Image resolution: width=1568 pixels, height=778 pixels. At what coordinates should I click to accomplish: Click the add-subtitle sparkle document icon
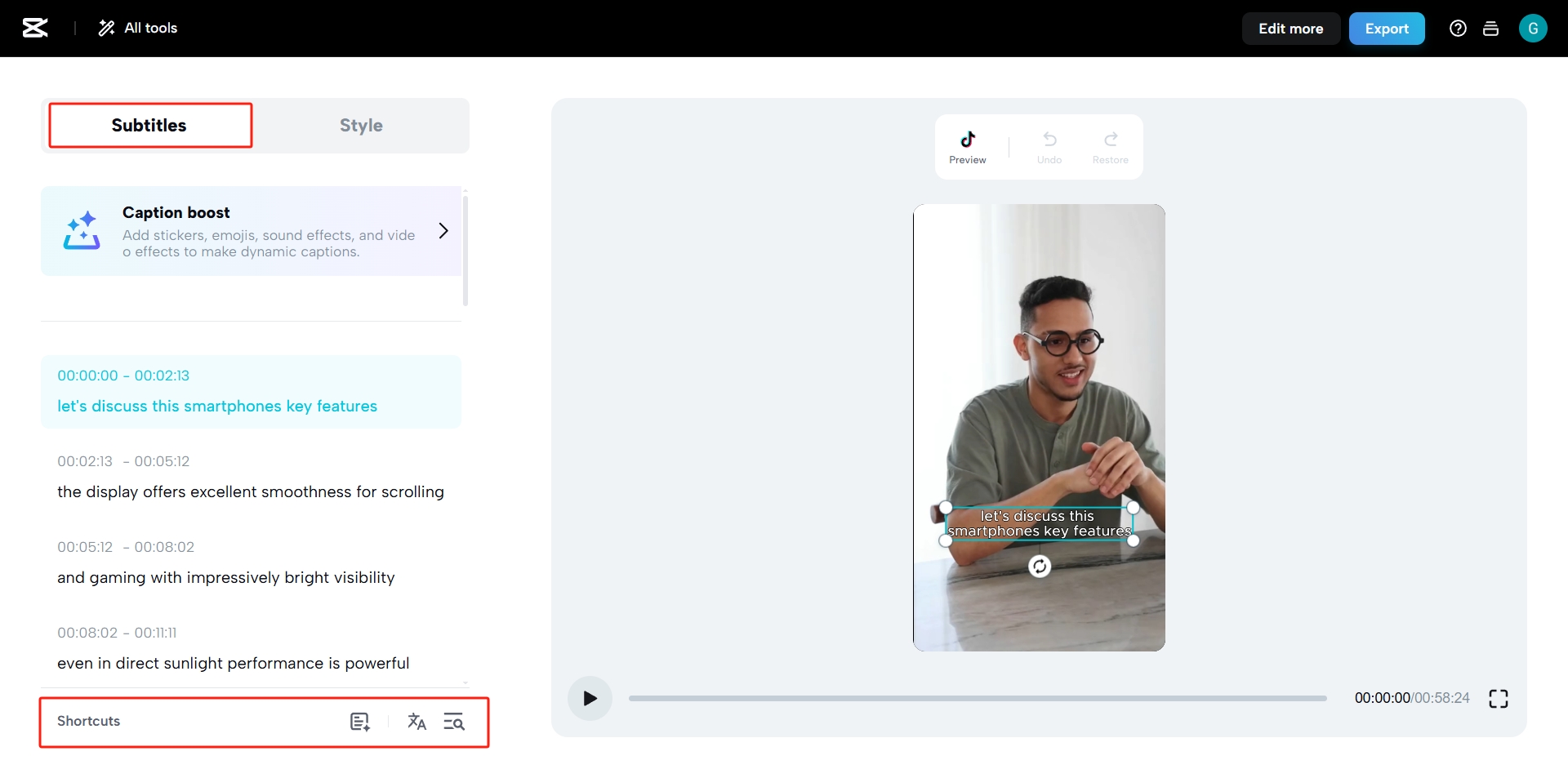pos(360,722)
